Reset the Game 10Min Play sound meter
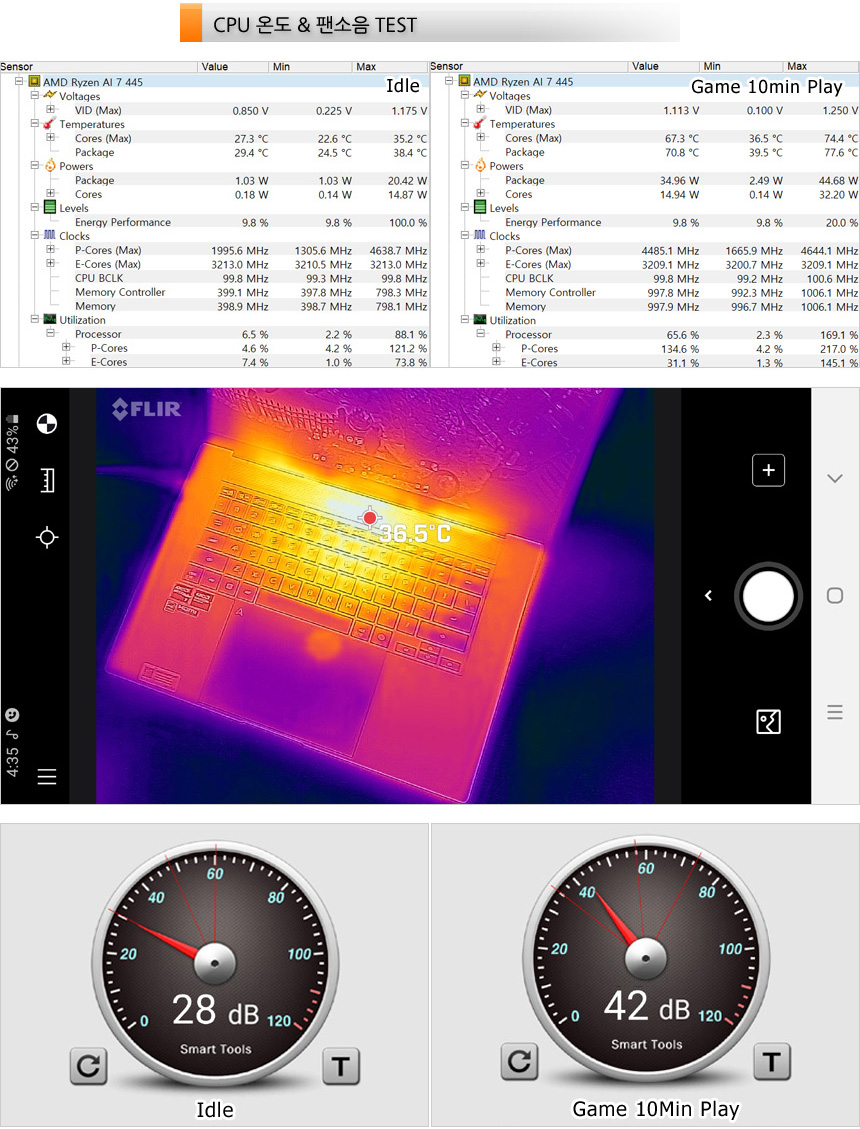The image size is (860, 1129). pyautogui.click(x=519, y=1061)
